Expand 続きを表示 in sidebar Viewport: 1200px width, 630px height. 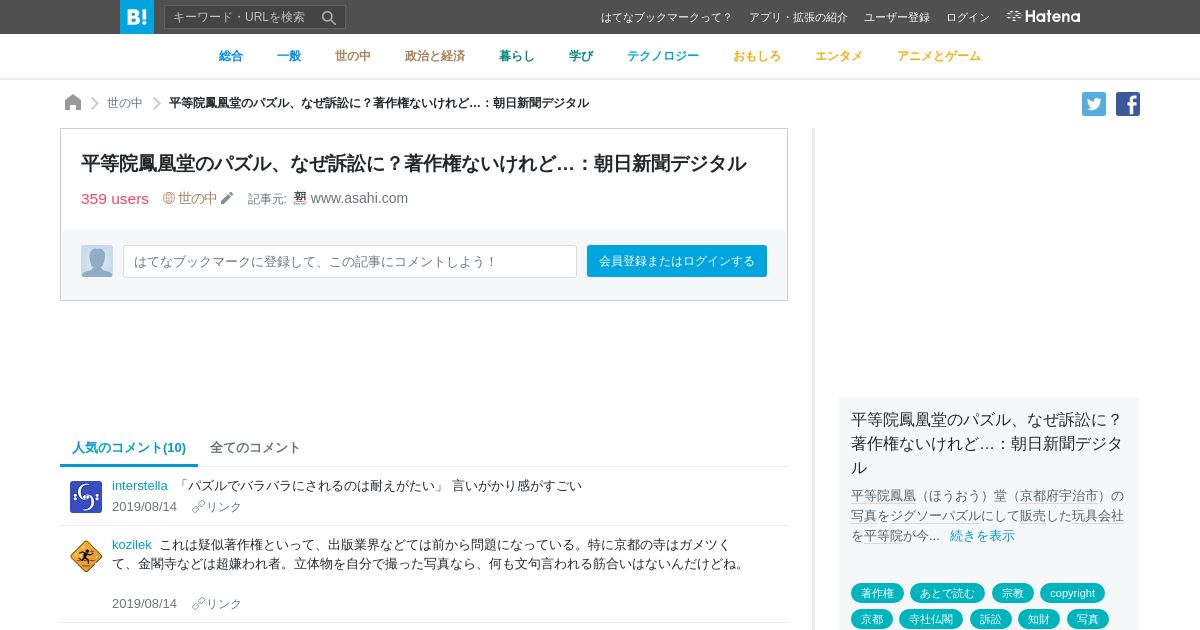(x=982, y=536)
